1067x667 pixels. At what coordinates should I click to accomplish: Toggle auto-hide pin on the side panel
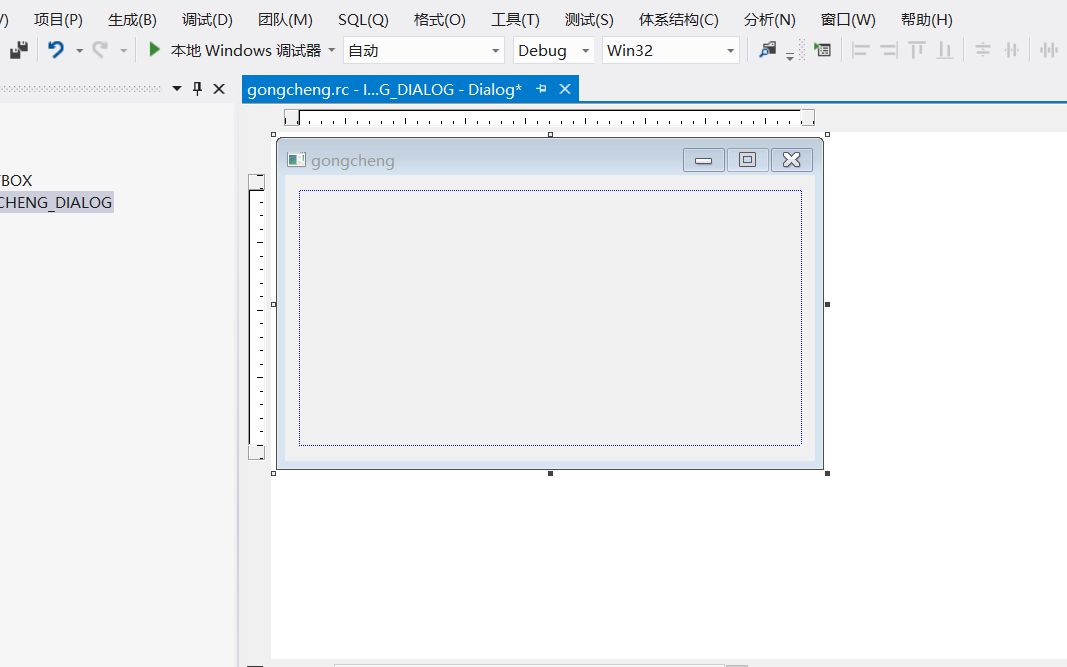[197, 88]
